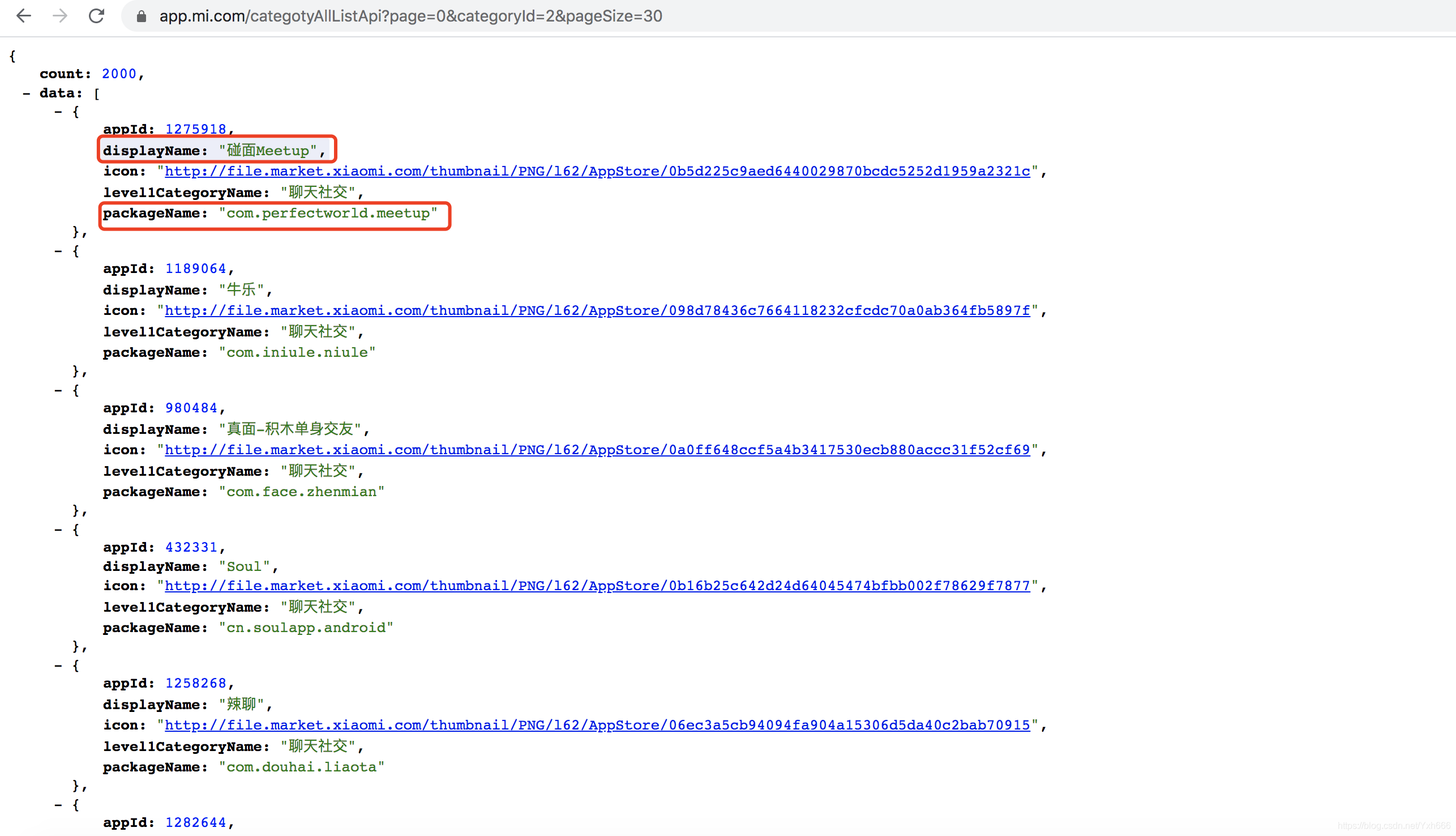The height and width of the screenshot is (836, 1456).
Task: Open icon link ending 31f52cf69
Action: coord(597,450)
